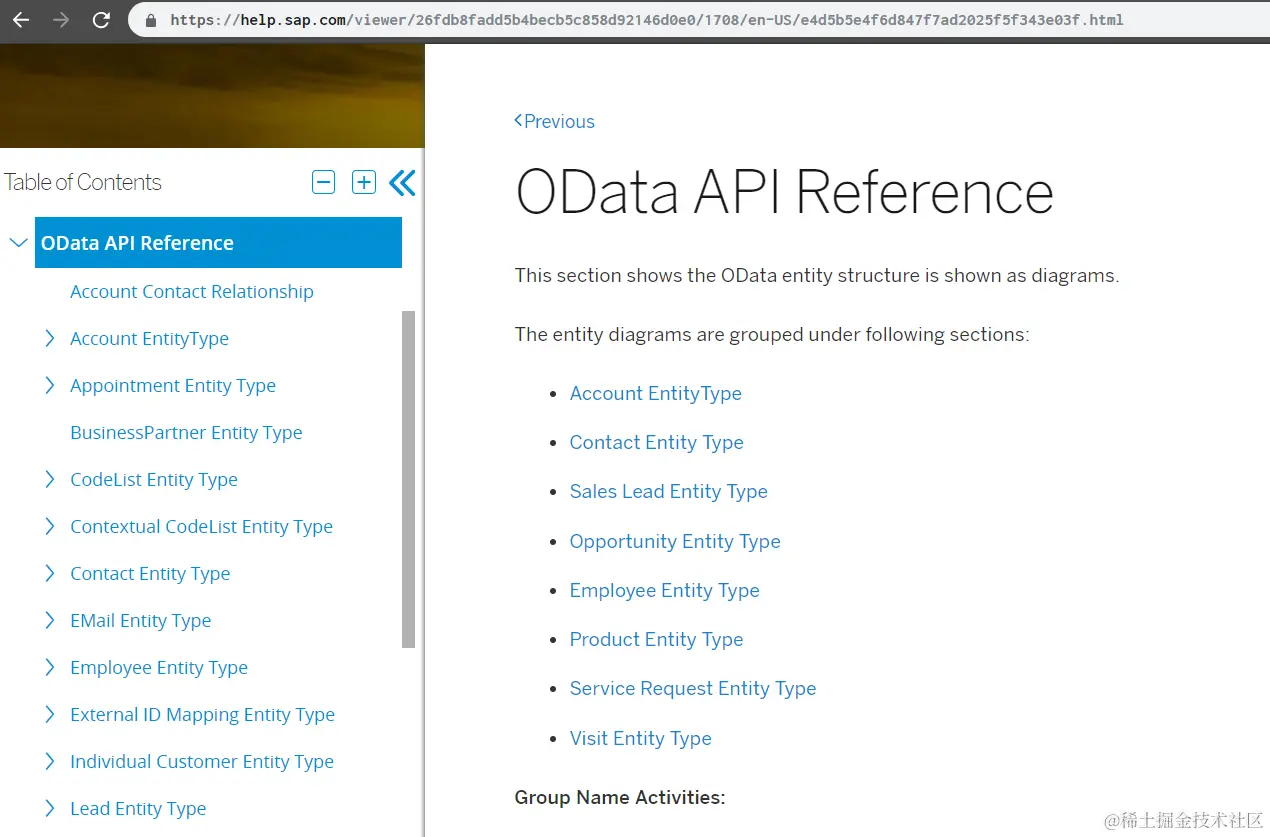This screenshot has height=837, width=1270.
Task: Open Visit Entity Type link
Action: point(640,739)
